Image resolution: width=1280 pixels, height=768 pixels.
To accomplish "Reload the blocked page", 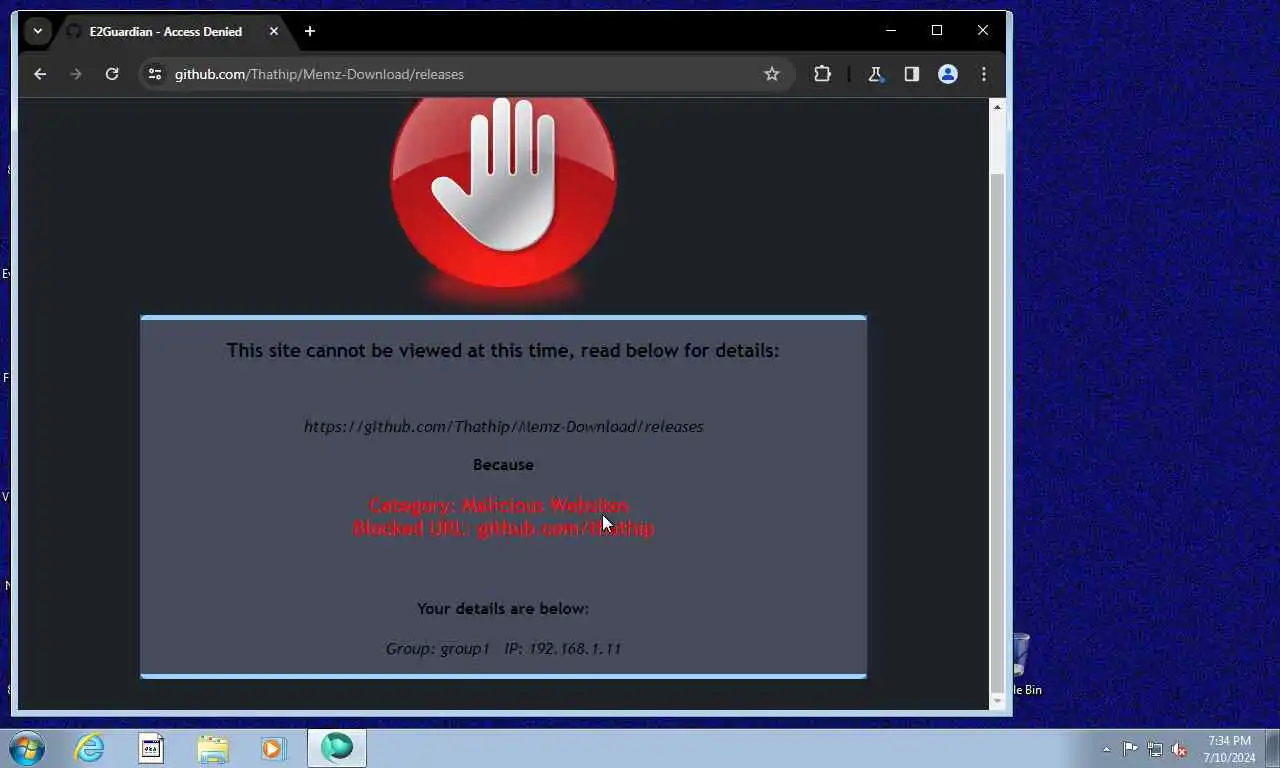I will [x=112, y=74].
